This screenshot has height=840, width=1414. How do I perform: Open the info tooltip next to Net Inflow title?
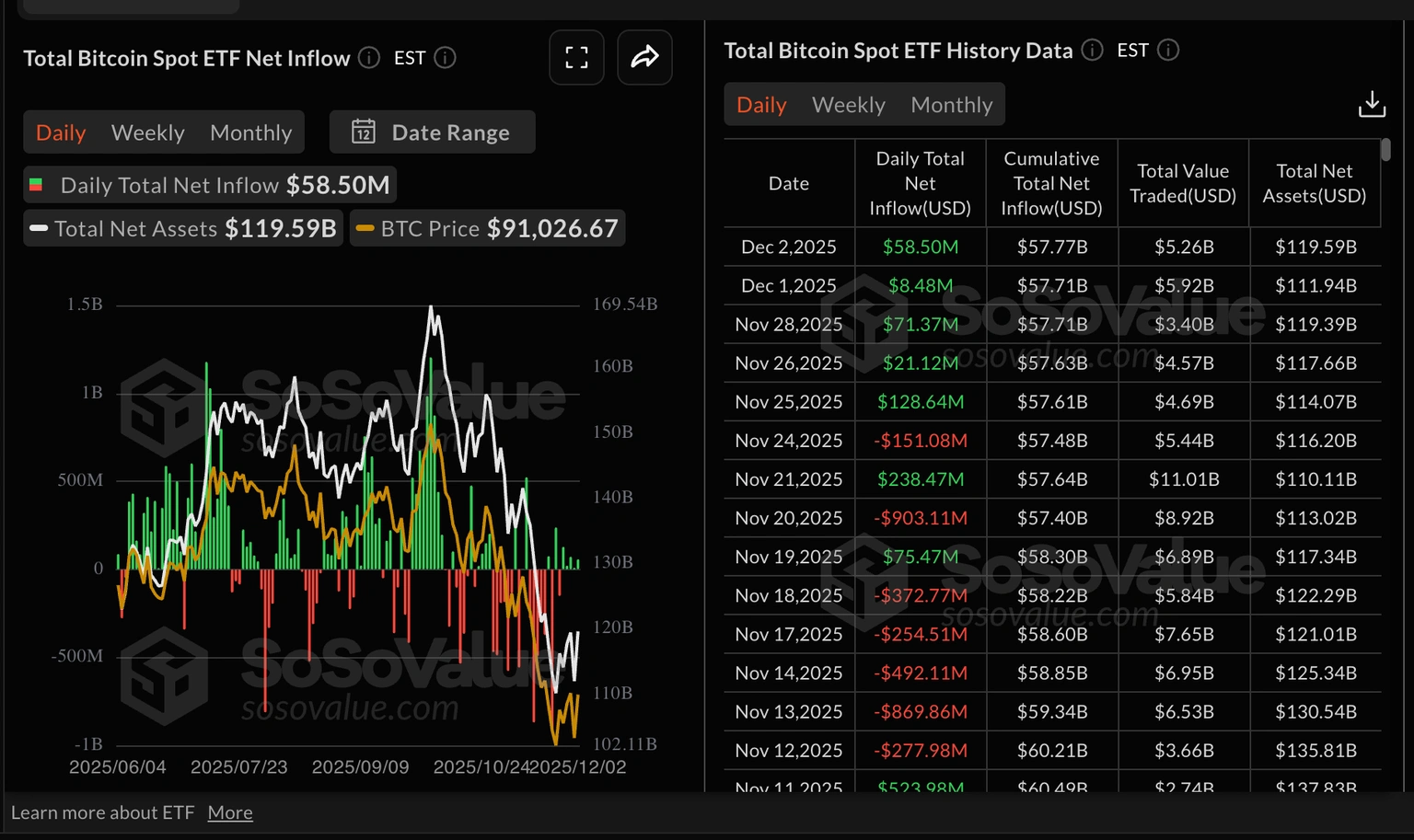pos(368,57)
